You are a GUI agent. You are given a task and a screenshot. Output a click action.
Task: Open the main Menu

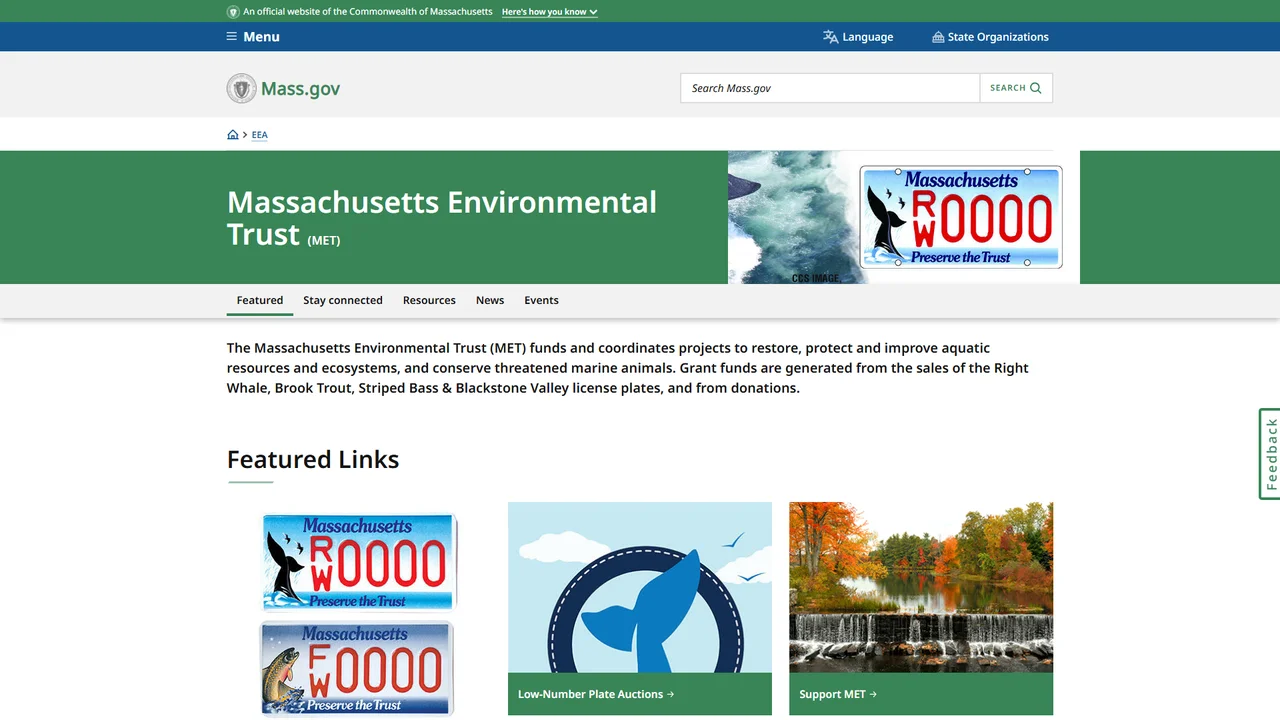(x=253, y=37)
